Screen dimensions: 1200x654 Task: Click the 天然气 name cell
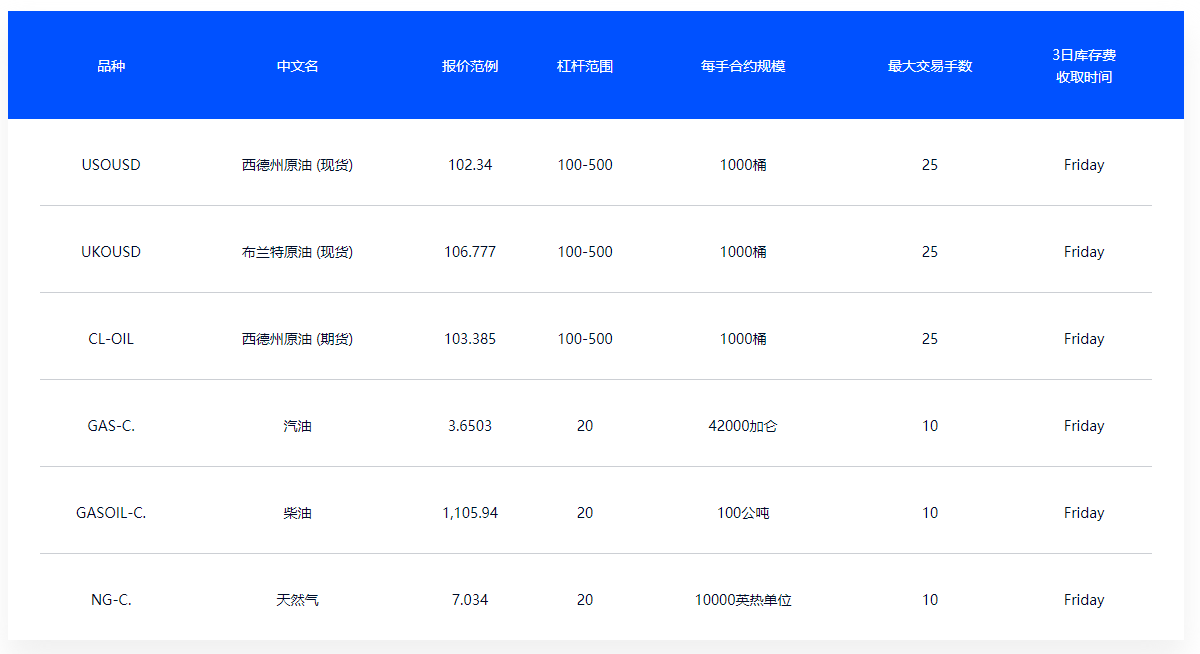pos(298,600)
